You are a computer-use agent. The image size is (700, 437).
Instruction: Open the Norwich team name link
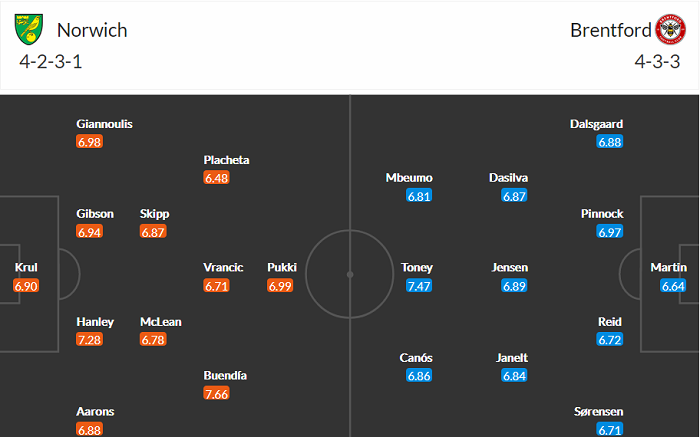pyautogui.click(x=92, y=30)
